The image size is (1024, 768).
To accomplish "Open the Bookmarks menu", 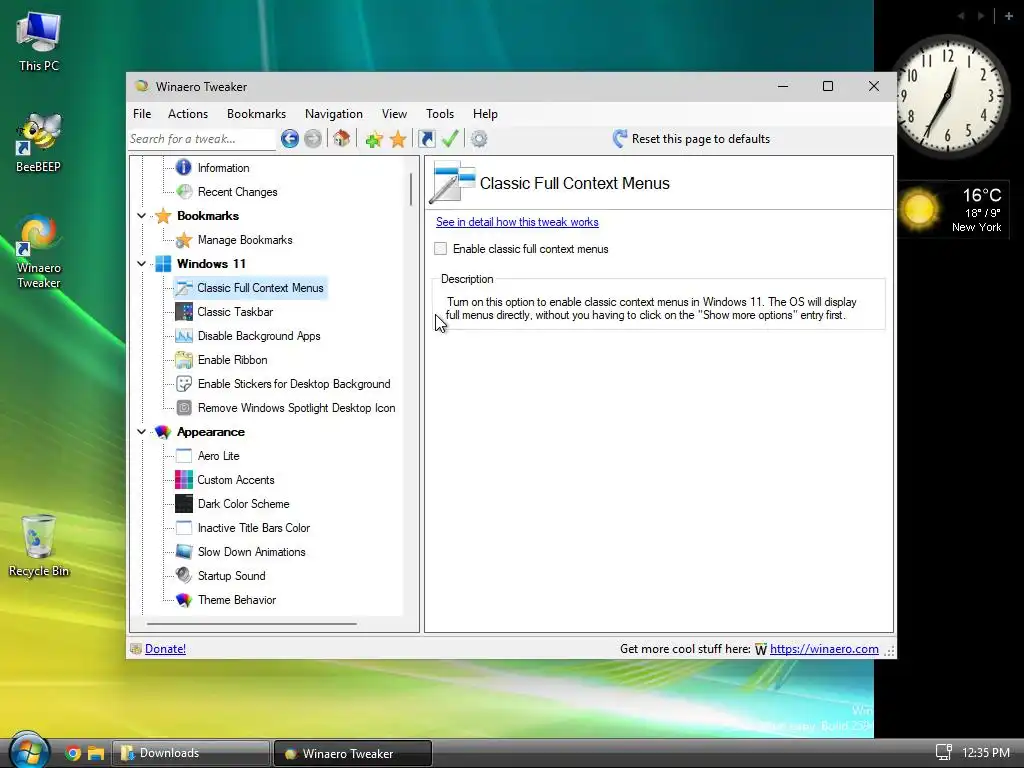I will pos(256,114).
